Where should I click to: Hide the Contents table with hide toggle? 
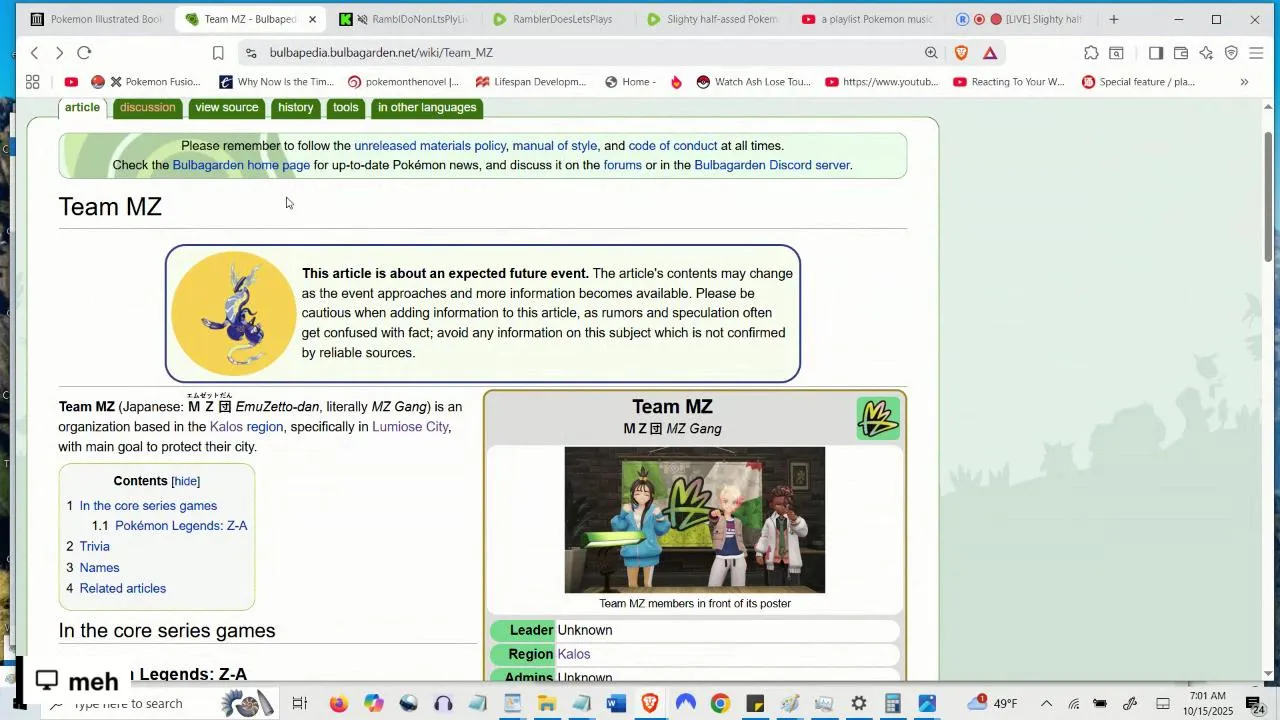tap(186, 482)
